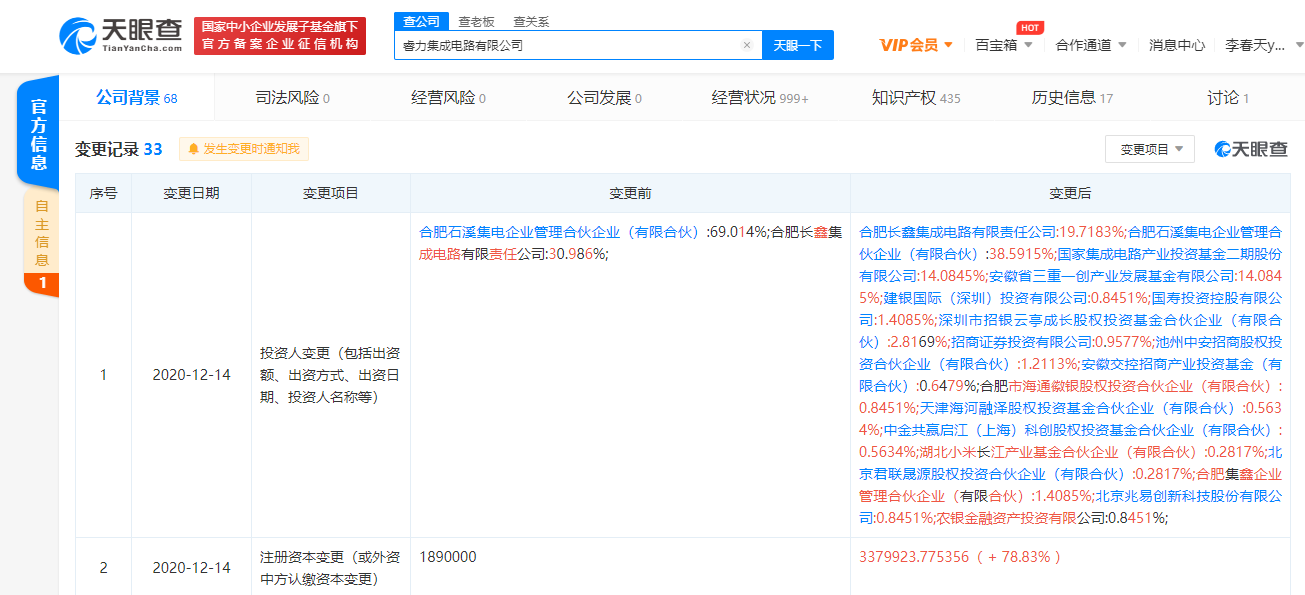Image resolution: width=1305 pixels, height=595 pixels.
Task: Open the 变更项目 filter dropdown
Action: (x=1150, y=149)
